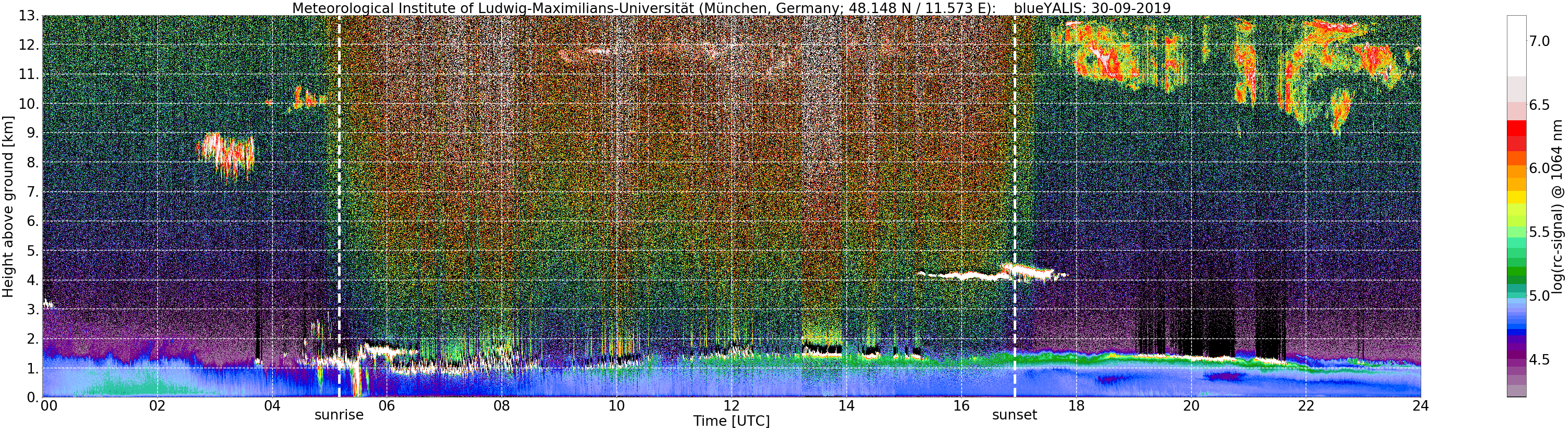Click the x-axis tick label '20'
This screenshot has width=1568, height=431.
point(1191,406)
